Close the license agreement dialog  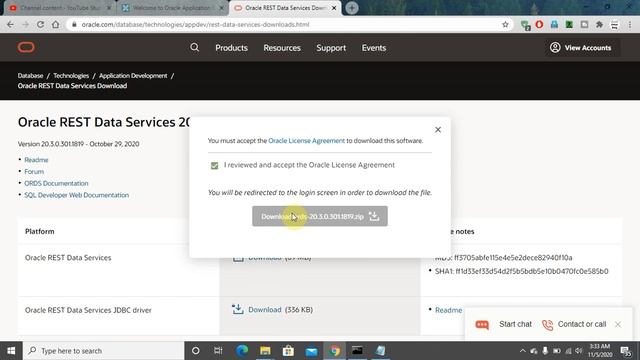[438, 130]
